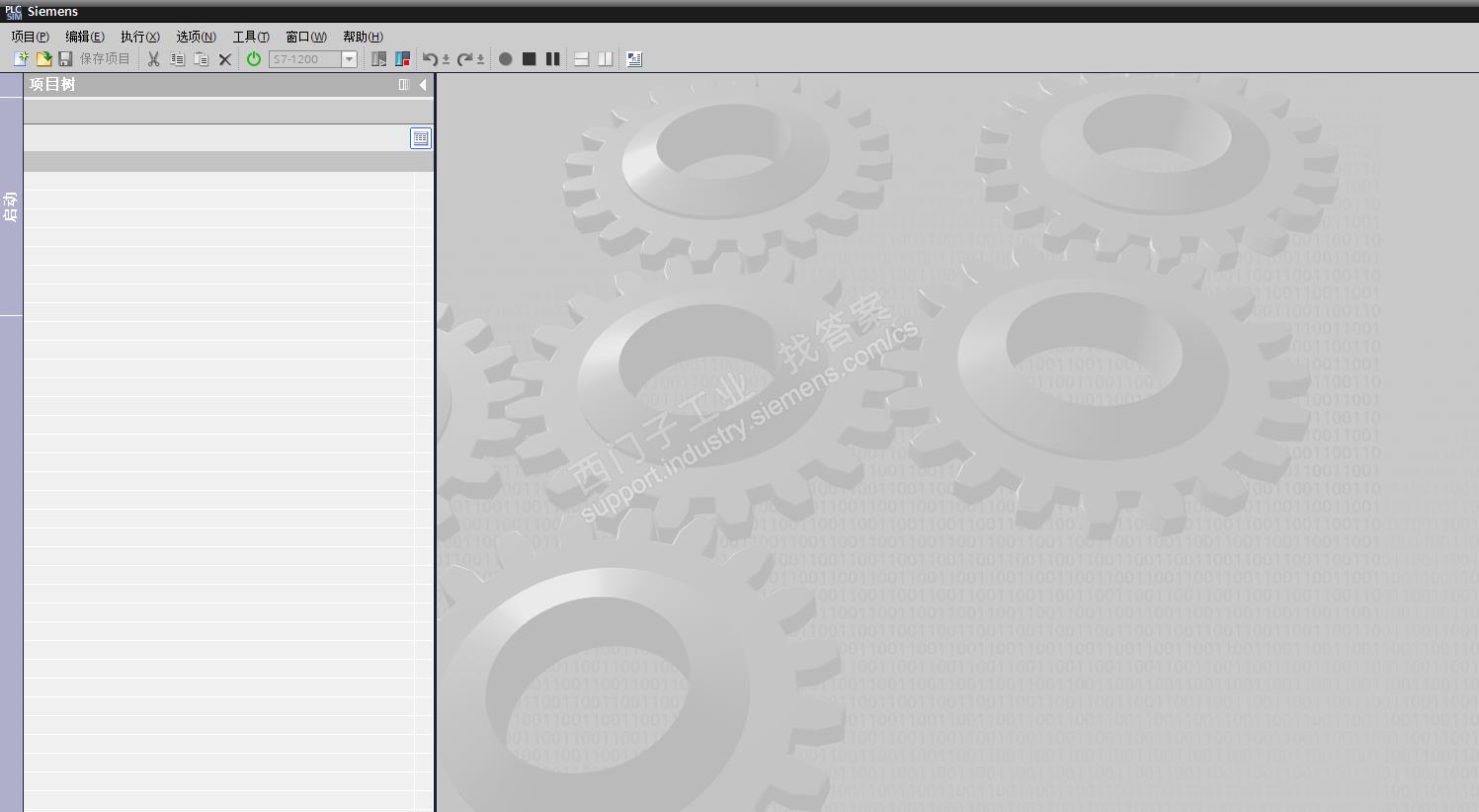Click the paste clipboard icon
Image resolution: width=1479 pixels, height=812 pixels.
[201, 59]
